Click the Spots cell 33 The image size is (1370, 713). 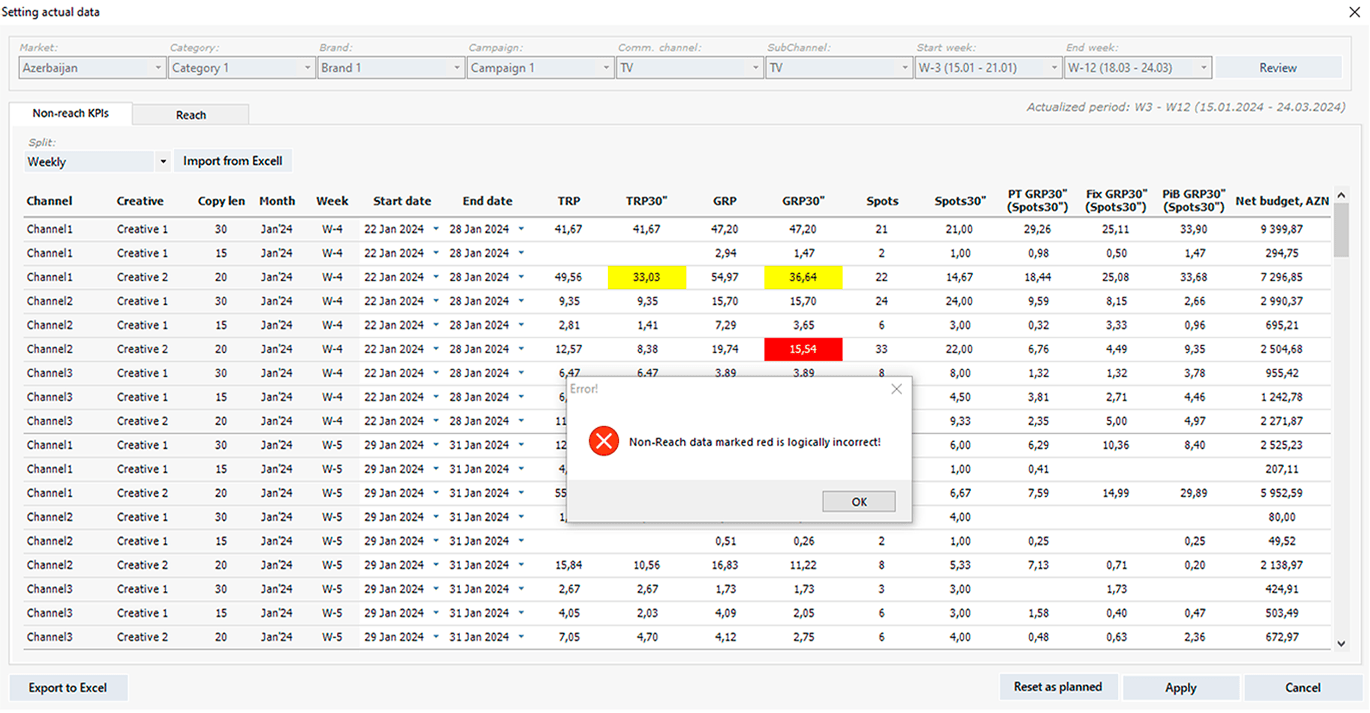tap(881, 349)
